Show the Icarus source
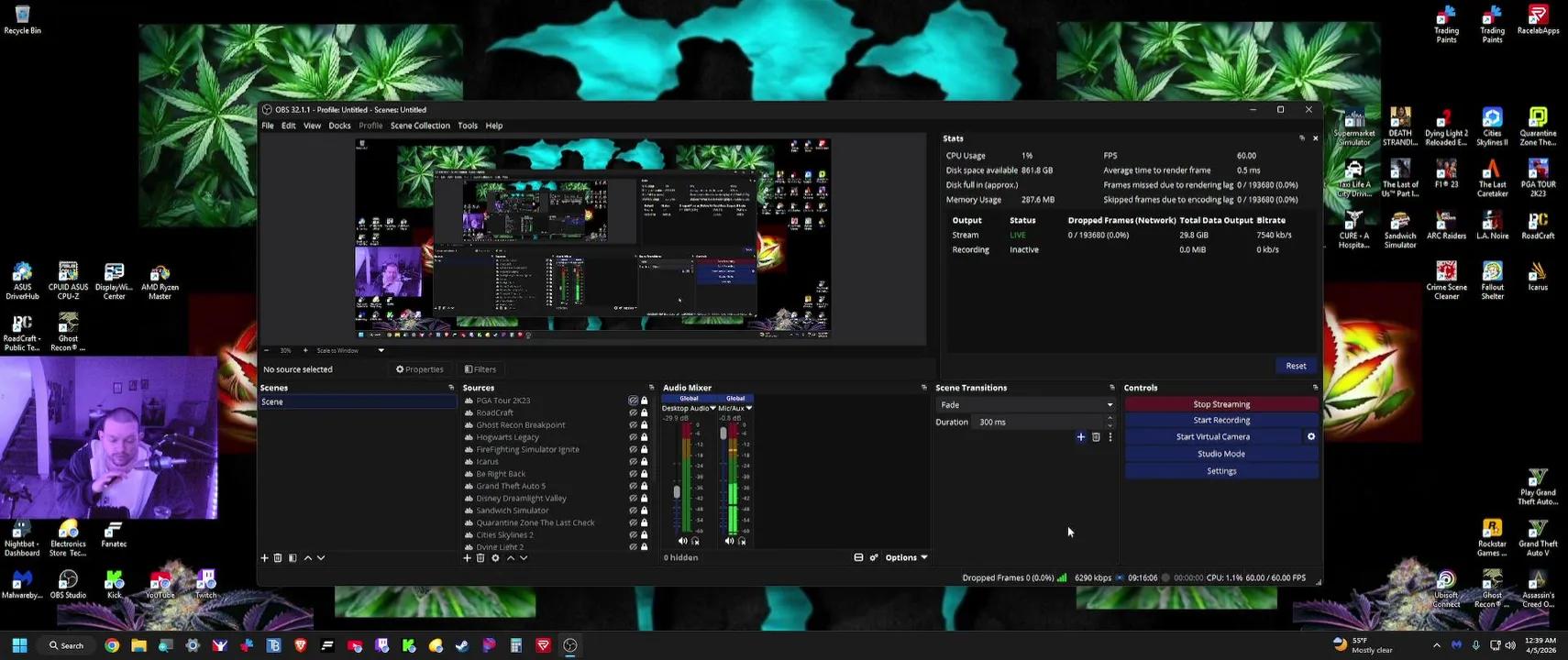 click(x=633, y=462)
